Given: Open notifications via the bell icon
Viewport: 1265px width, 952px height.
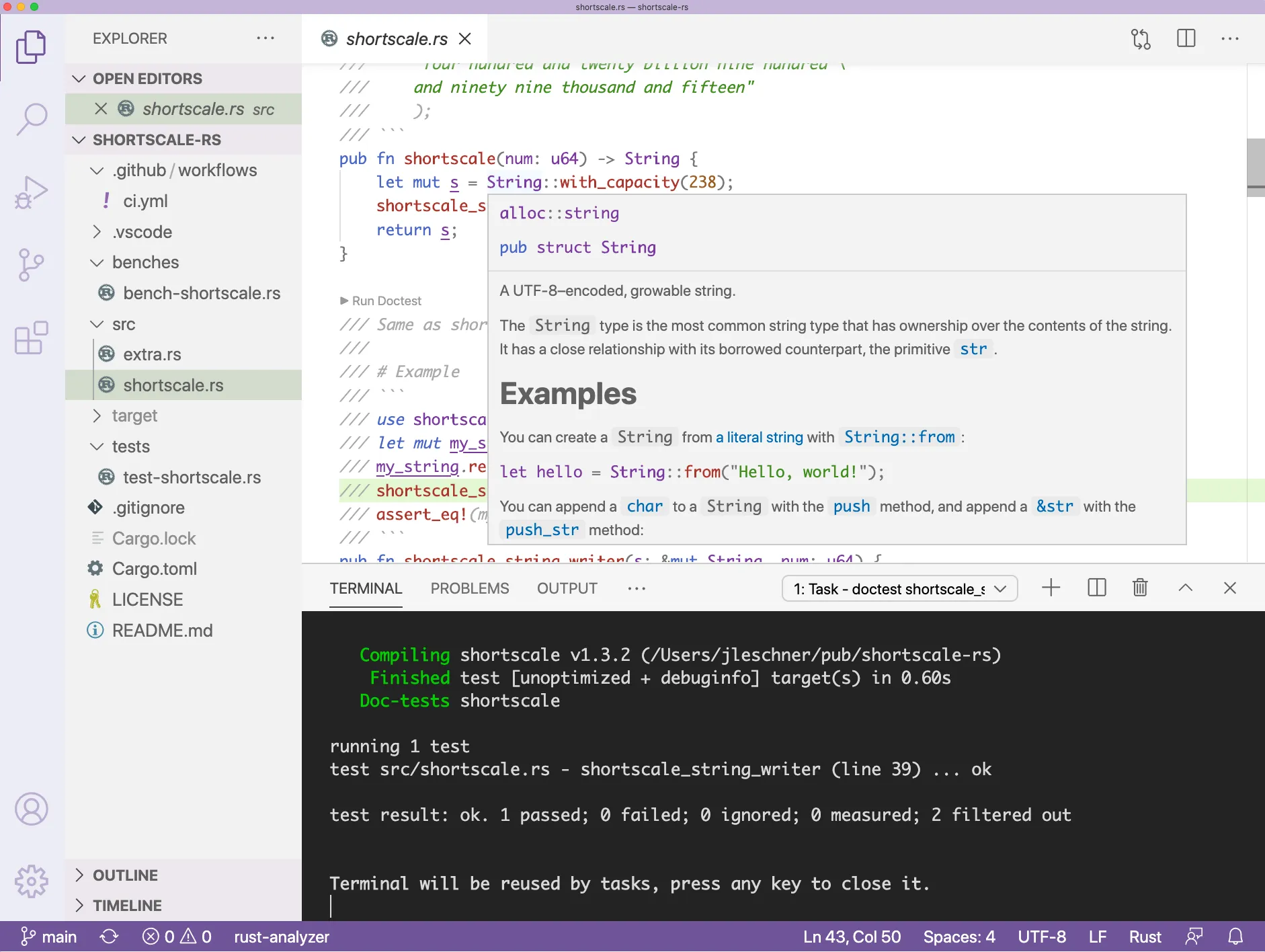Looking at the screenshot, I should pos(1235,936).
